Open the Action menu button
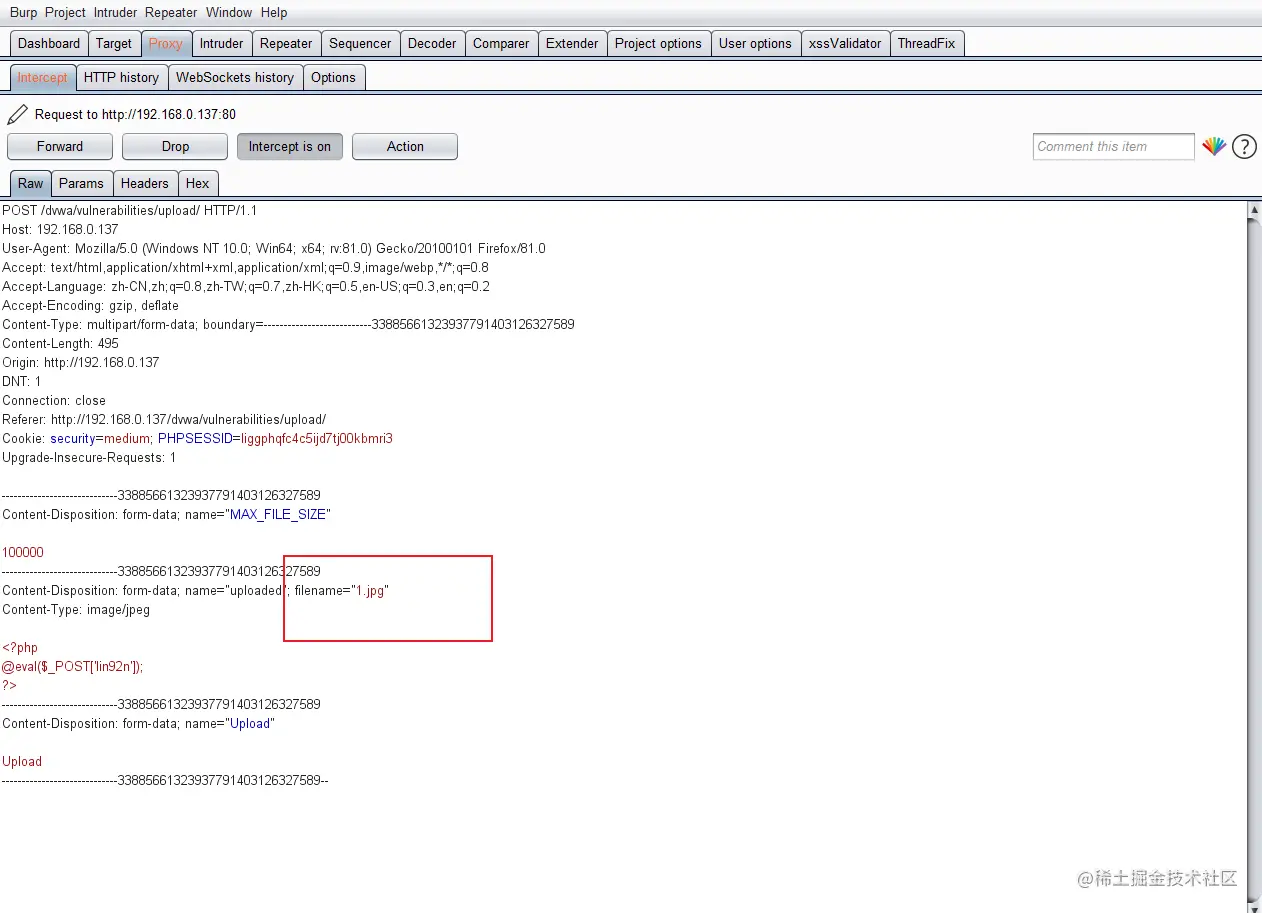 (x=405, y=146)
